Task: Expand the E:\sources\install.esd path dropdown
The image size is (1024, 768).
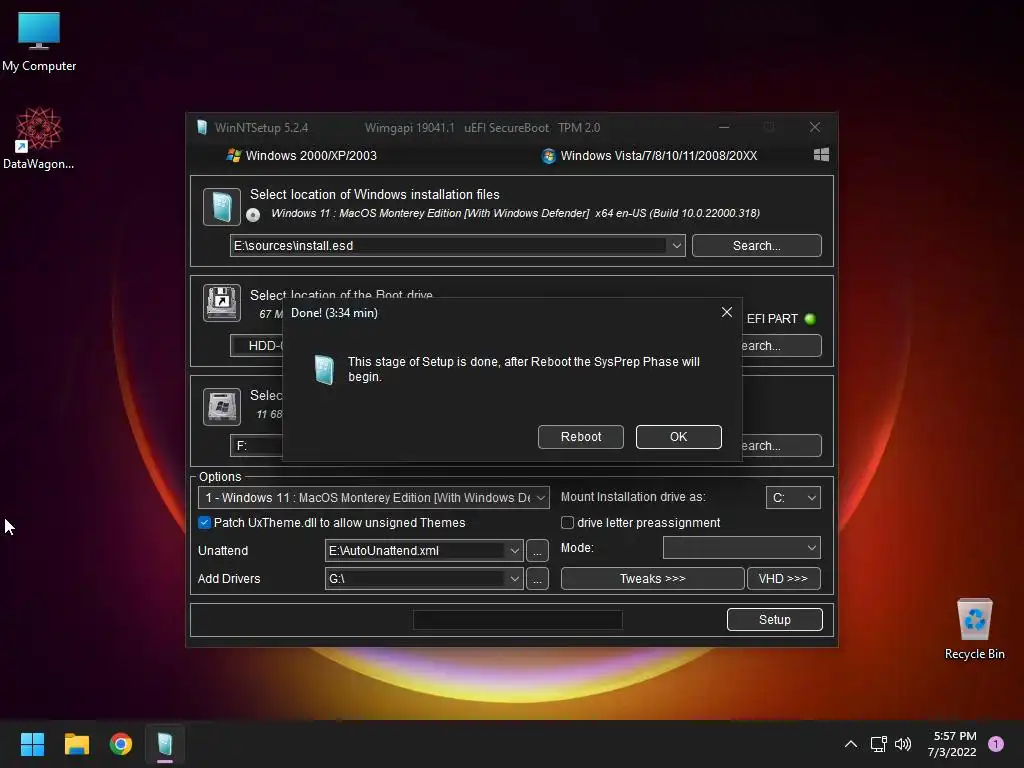Action: [x=677, y=246]
